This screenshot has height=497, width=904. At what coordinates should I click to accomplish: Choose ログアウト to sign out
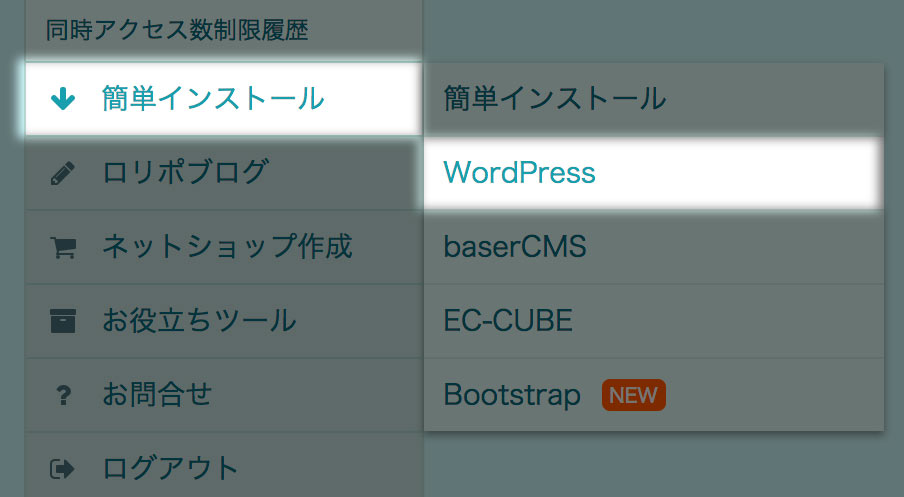pos(171,469)
